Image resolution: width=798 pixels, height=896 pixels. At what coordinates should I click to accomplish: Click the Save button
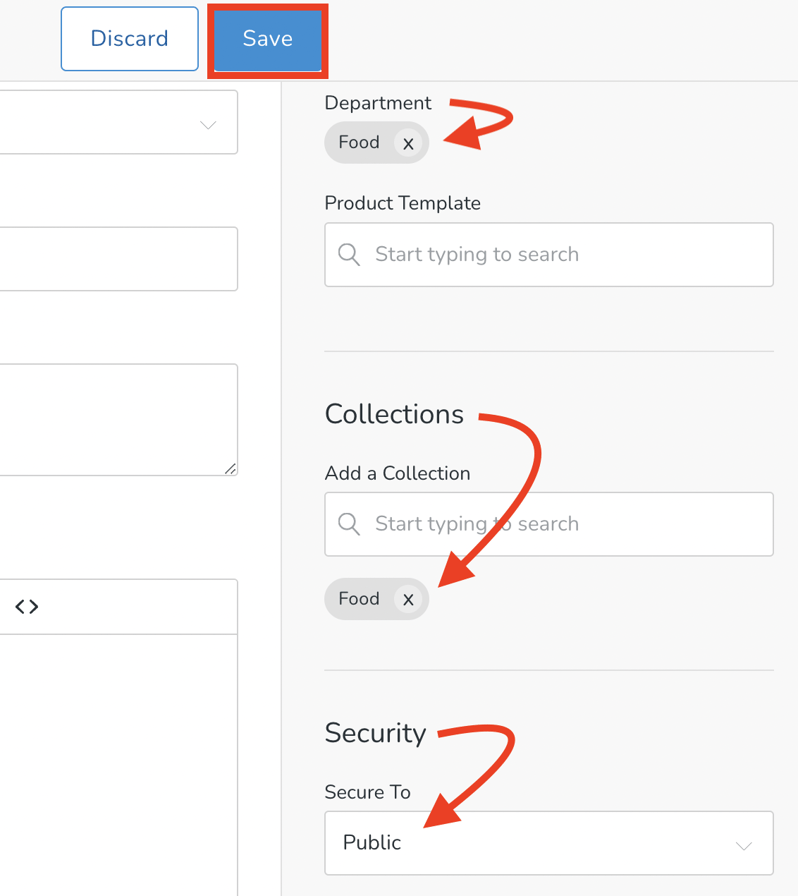[266, 39]
